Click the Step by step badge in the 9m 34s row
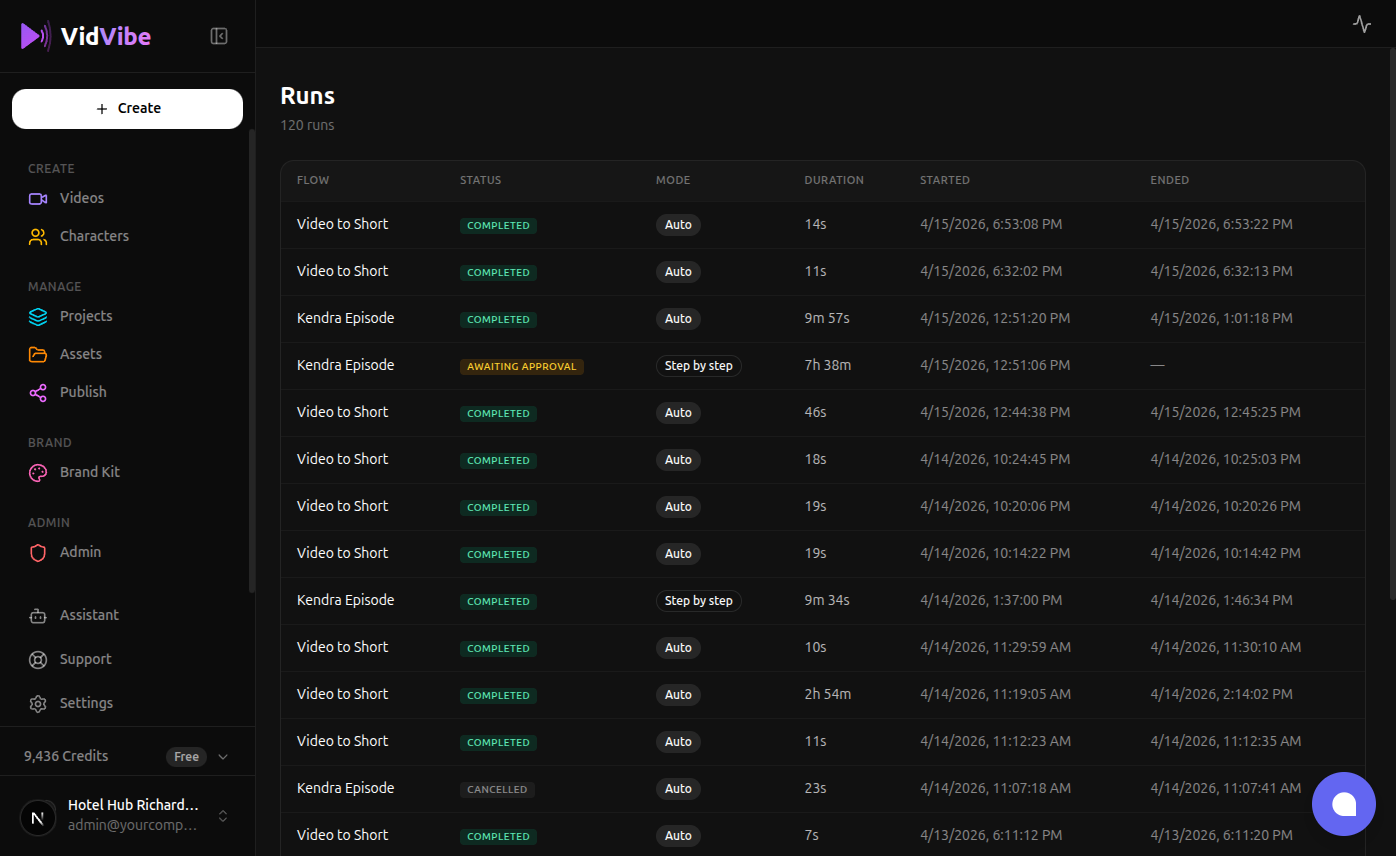 click(699, 601)
